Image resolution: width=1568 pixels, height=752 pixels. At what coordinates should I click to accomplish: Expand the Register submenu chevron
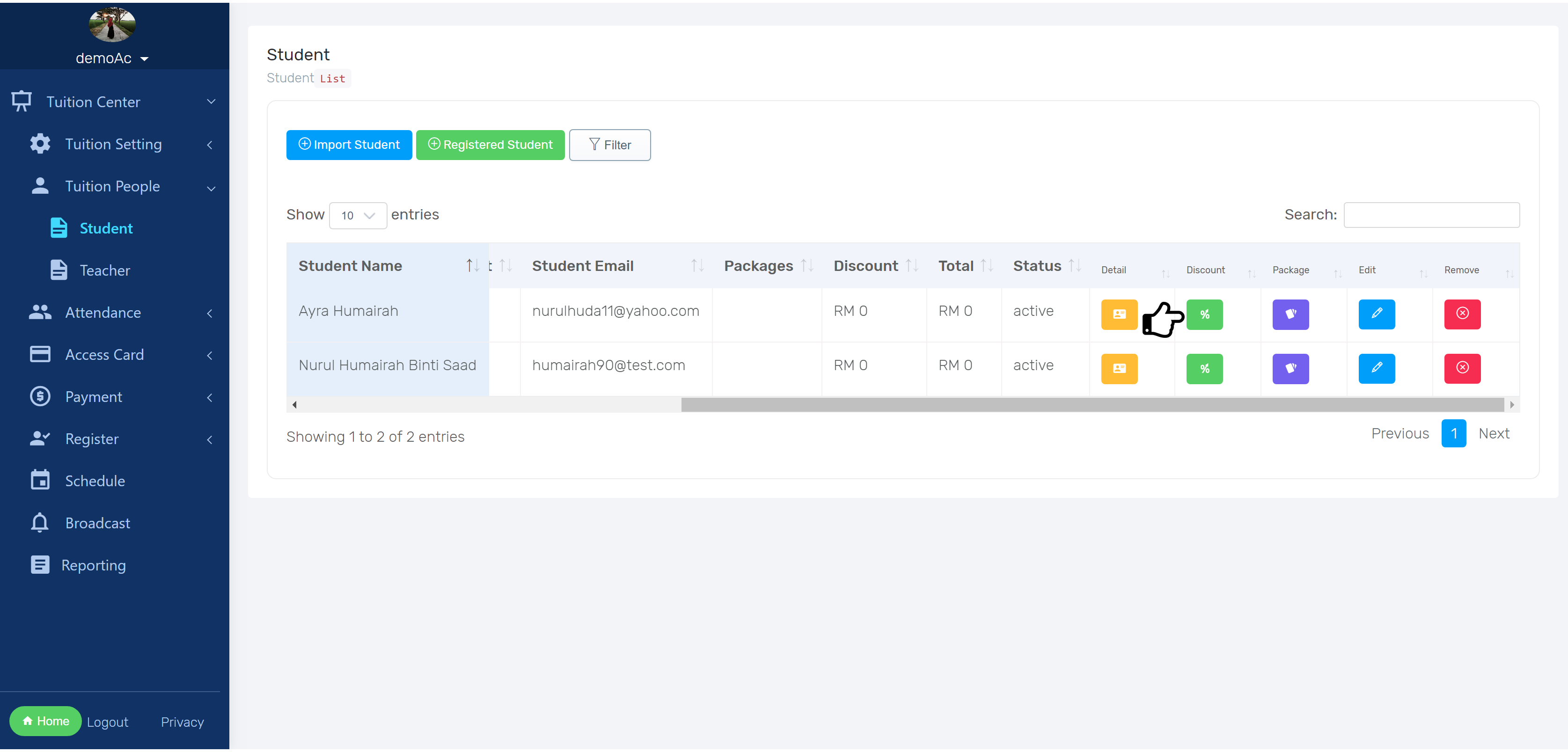(x=210, y=439)
